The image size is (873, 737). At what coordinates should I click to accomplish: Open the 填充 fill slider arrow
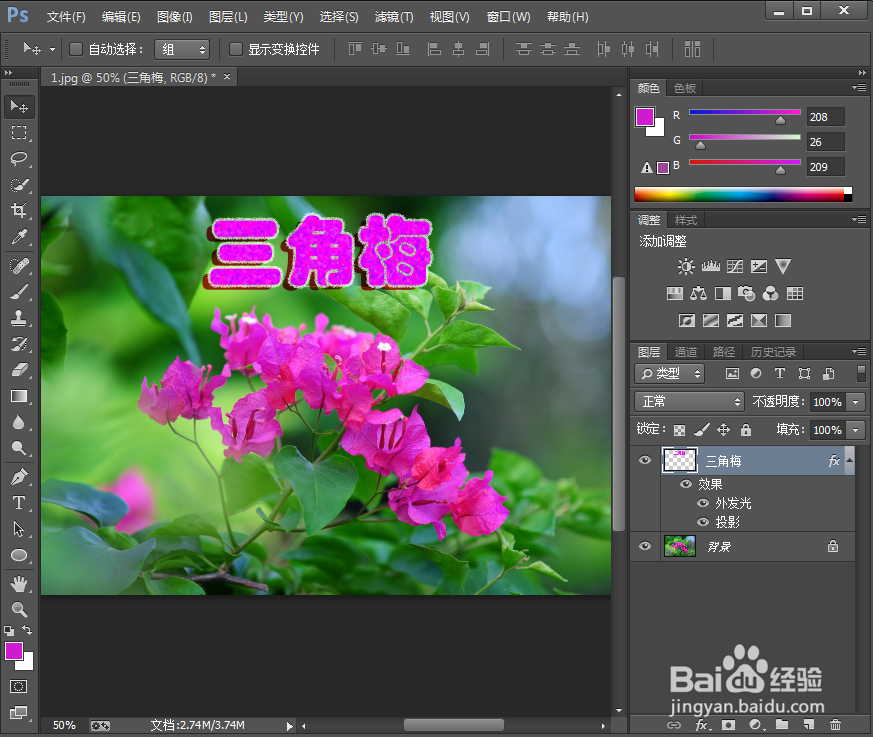856,430
